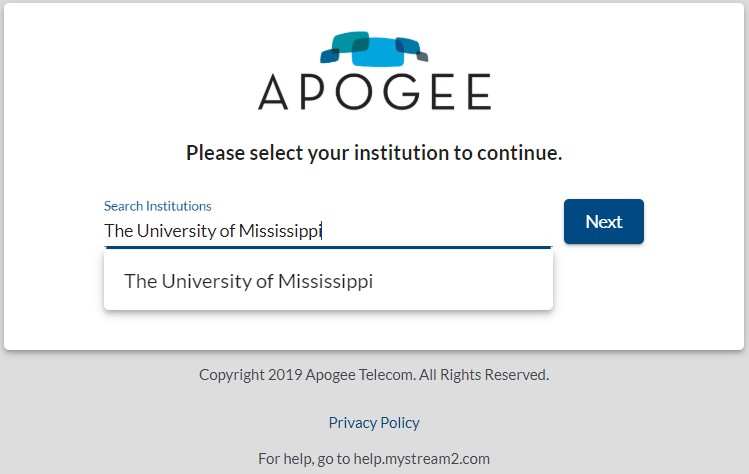The image size is (749, 474).
Task: Click the Search Institutions input field
Action: click(x=328, y=231)
